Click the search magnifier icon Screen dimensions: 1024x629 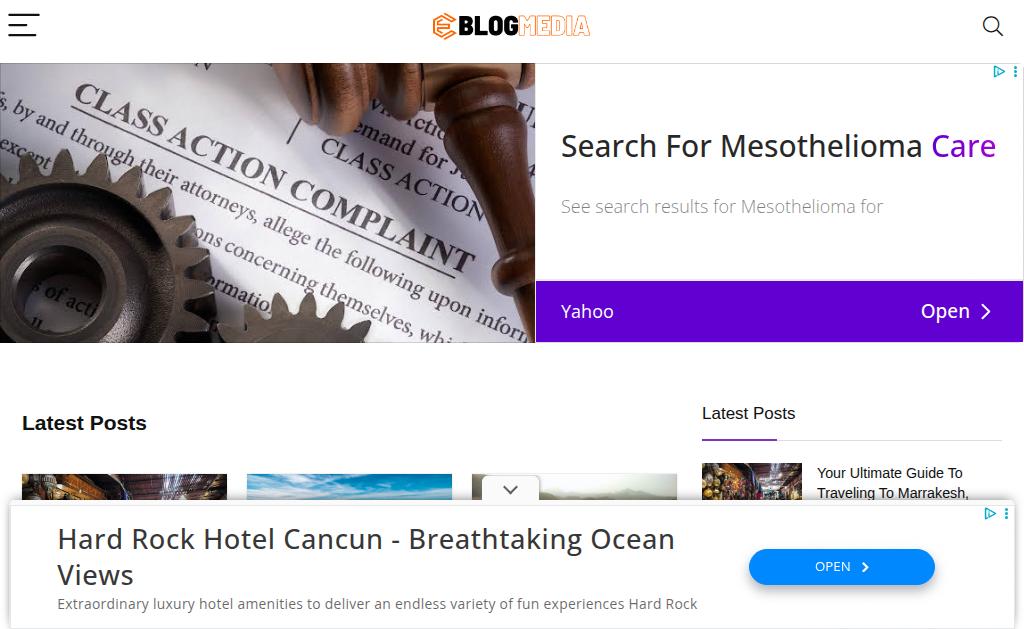pos(993,26)
